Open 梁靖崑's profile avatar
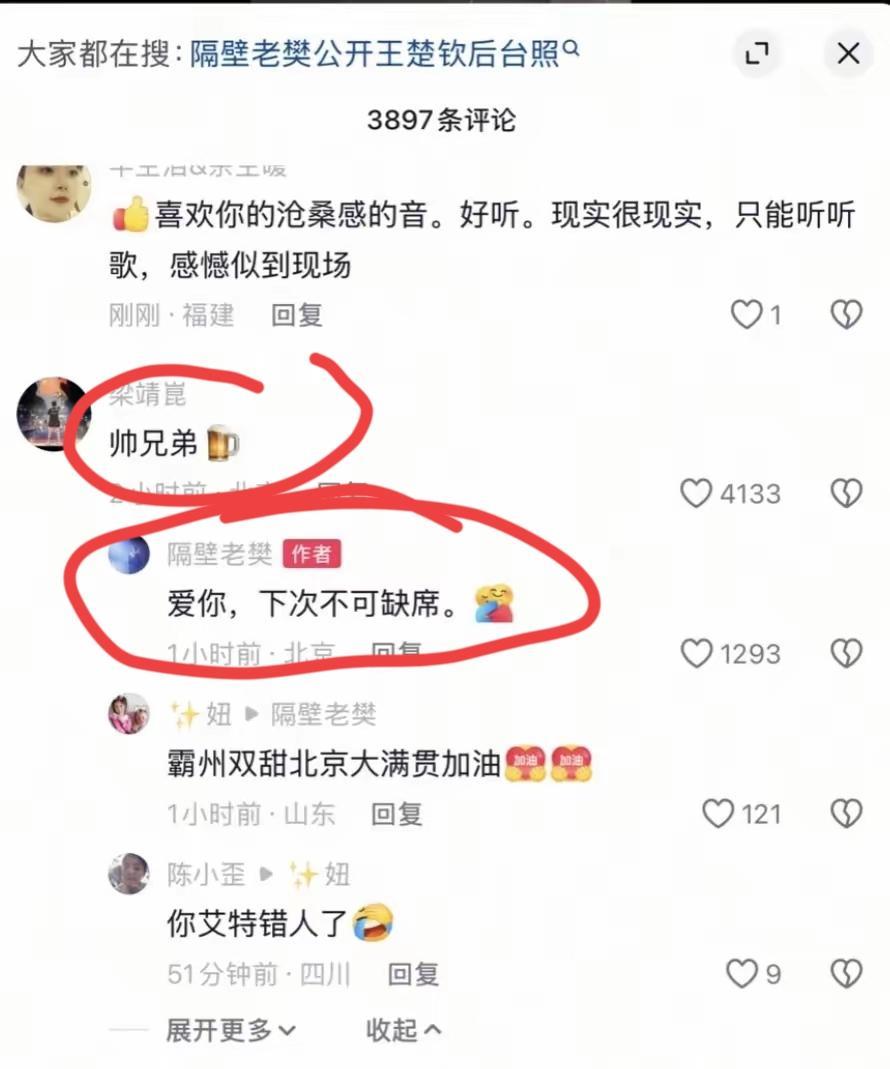The height and width of the screenshot is (1069, 890). (53, 414)
